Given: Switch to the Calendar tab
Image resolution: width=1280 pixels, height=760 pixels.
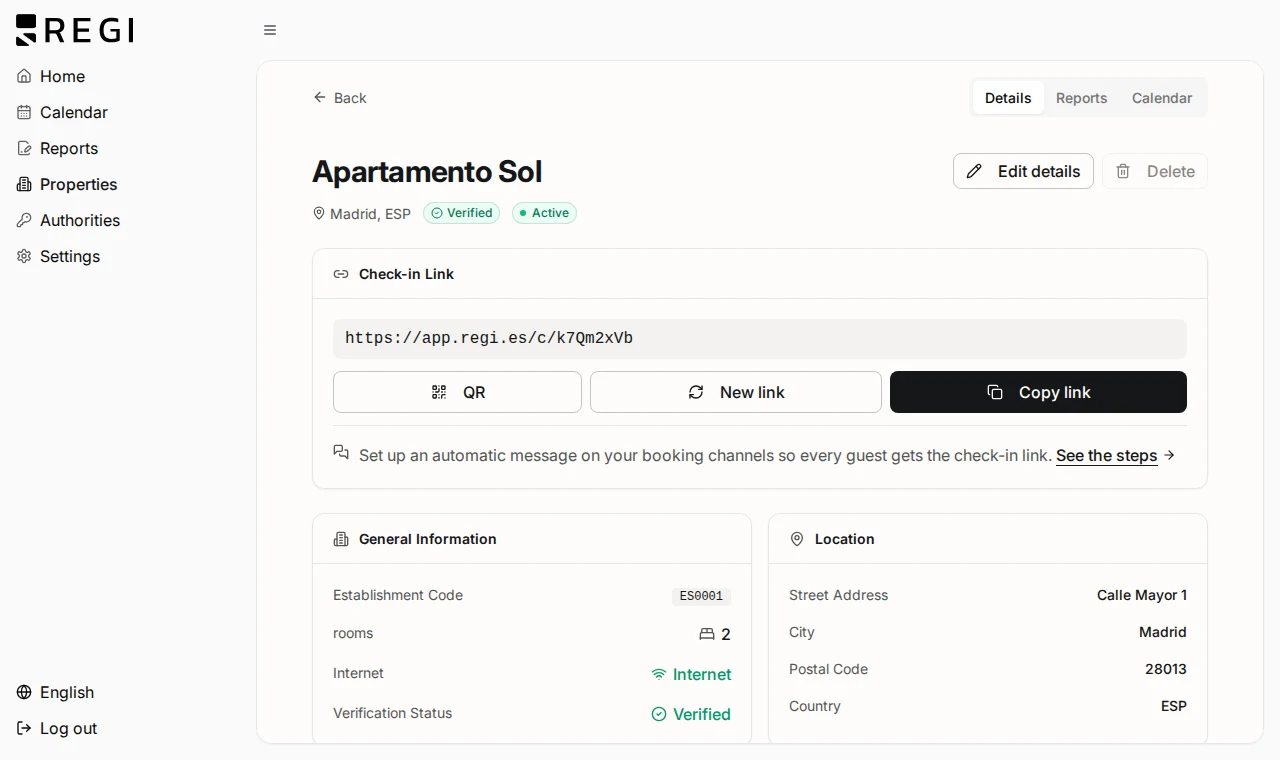Looking at the screenshot, I should tap(1162, 98).
